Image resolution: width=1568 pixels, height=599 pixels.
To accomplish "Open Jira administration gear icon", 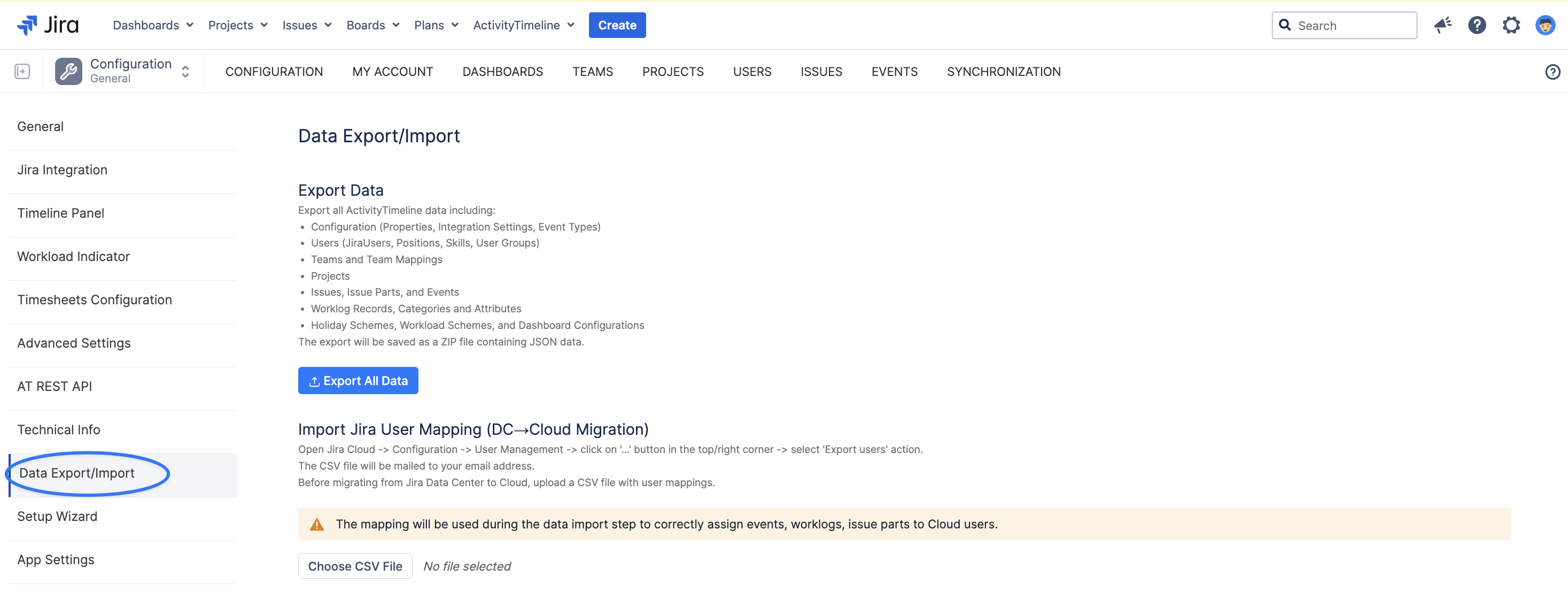I will coord(1511,25).
